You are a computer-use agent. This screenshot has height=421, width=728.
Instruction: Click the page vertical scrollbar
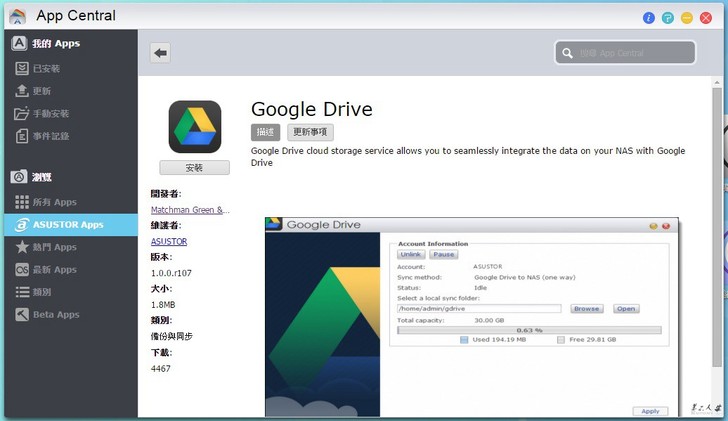[717, 227]
